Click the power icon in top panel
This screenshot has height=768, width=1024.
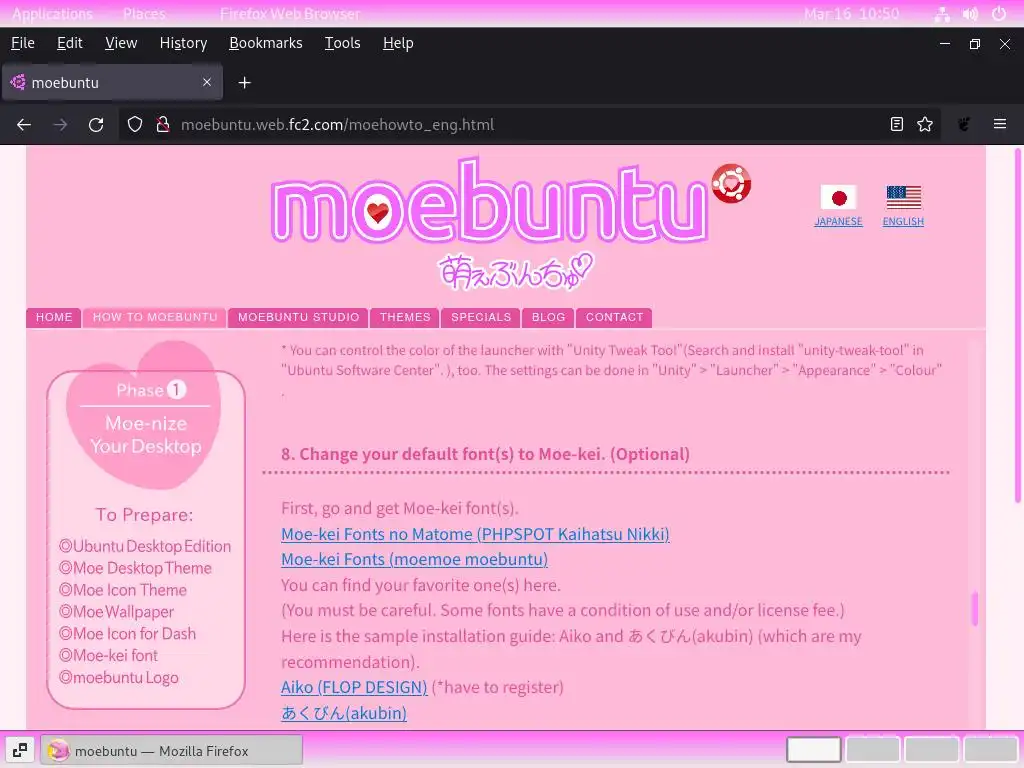click(999, 14)
